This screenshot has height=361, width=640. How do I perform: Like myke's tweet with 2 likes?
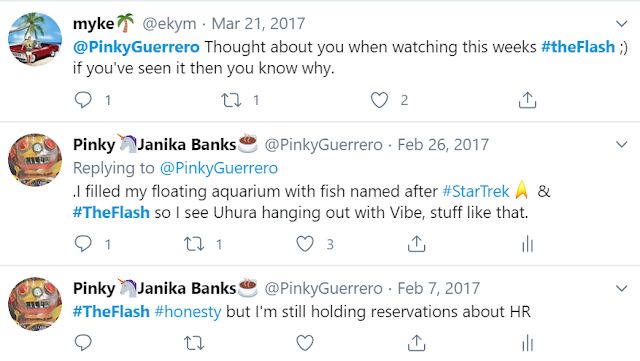[379, 100]
